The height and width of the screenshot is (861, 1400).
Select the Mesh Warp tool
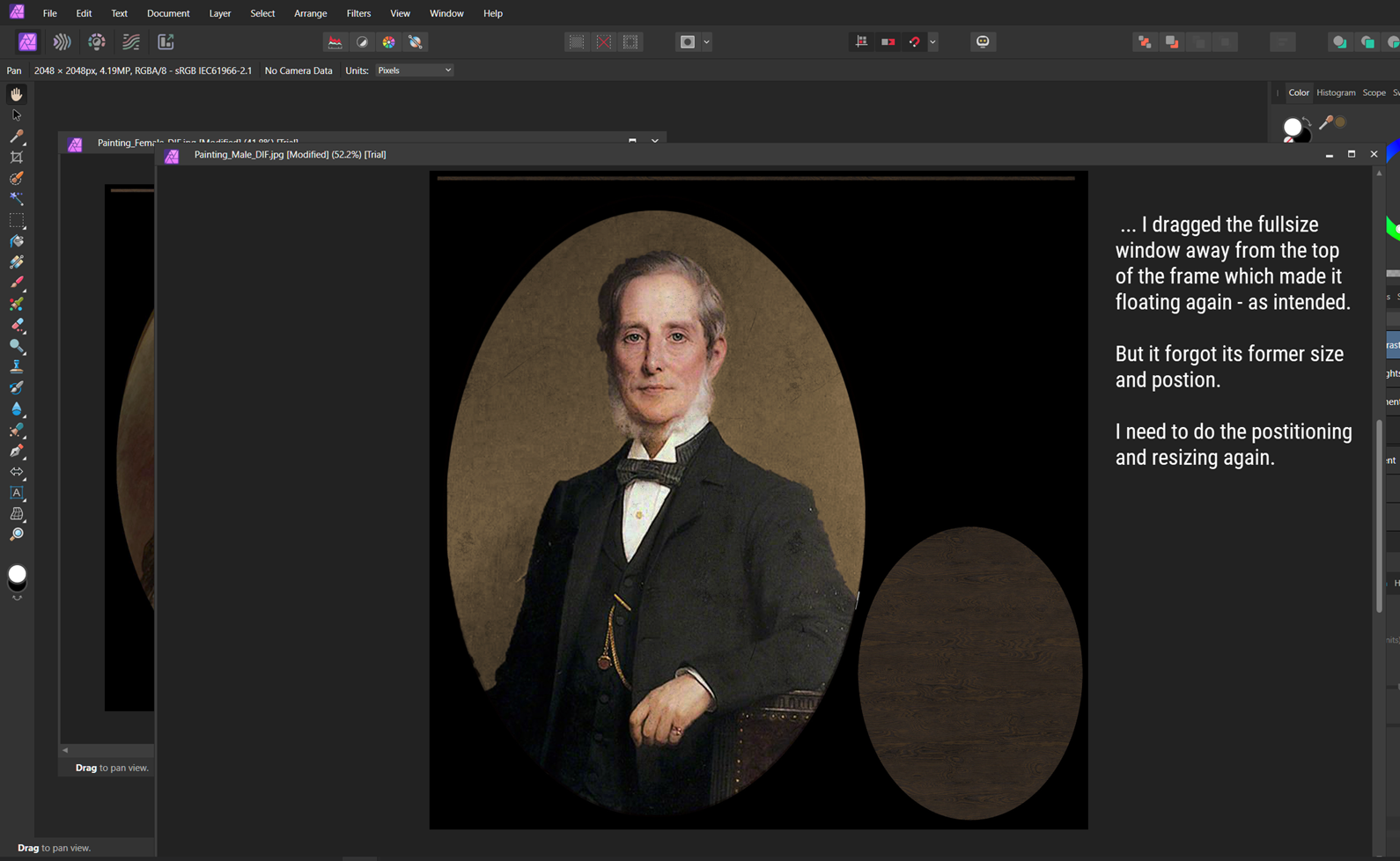pos(16,514)
